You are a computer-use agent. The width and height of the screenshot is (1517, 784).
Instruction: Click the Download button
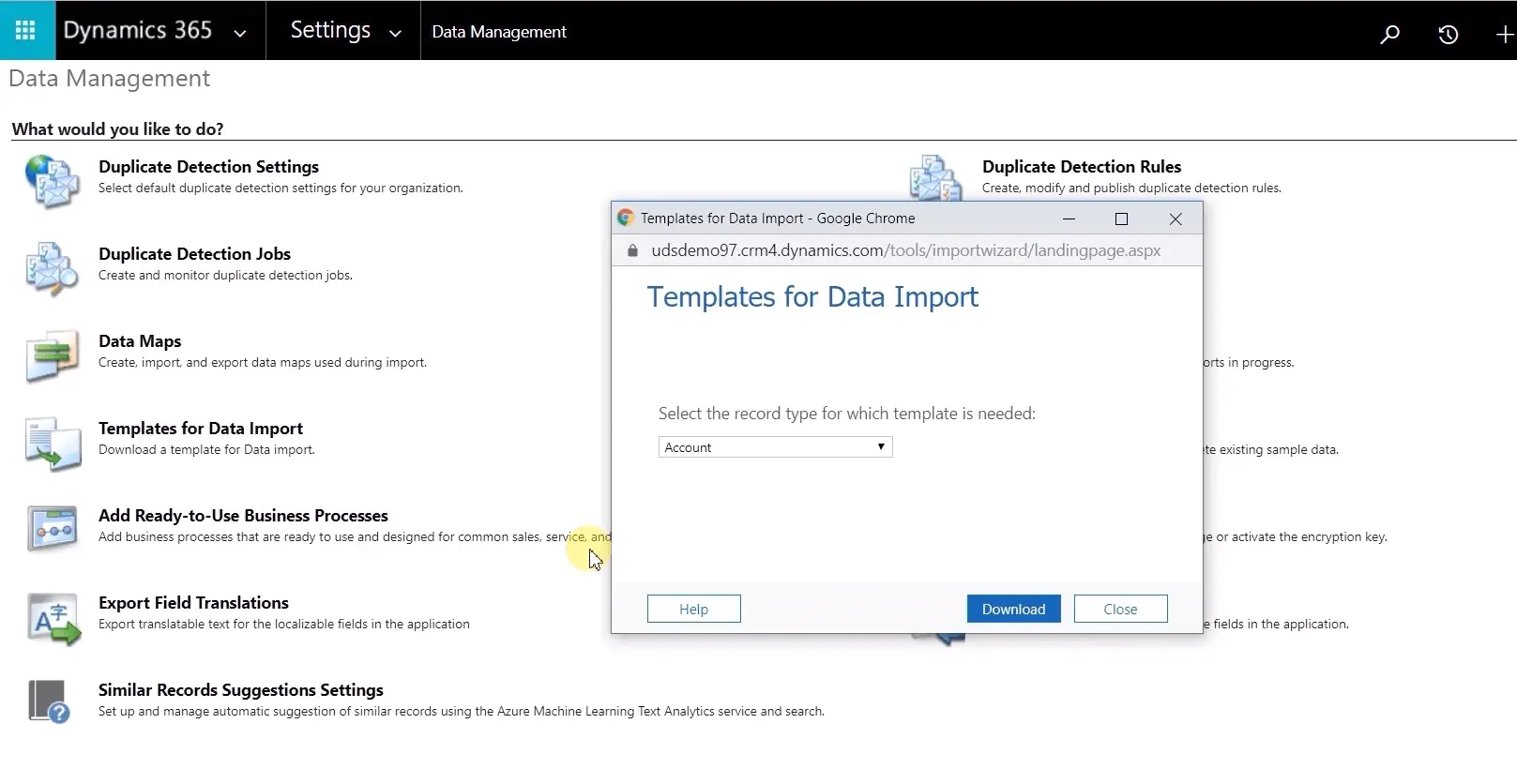point(1013,609)
